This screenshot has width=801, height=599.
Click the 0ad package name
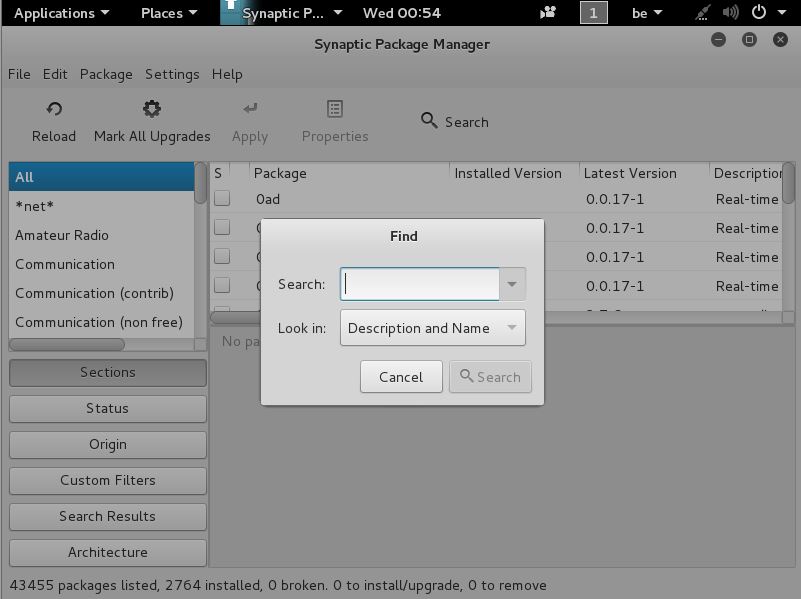point(268,199)
